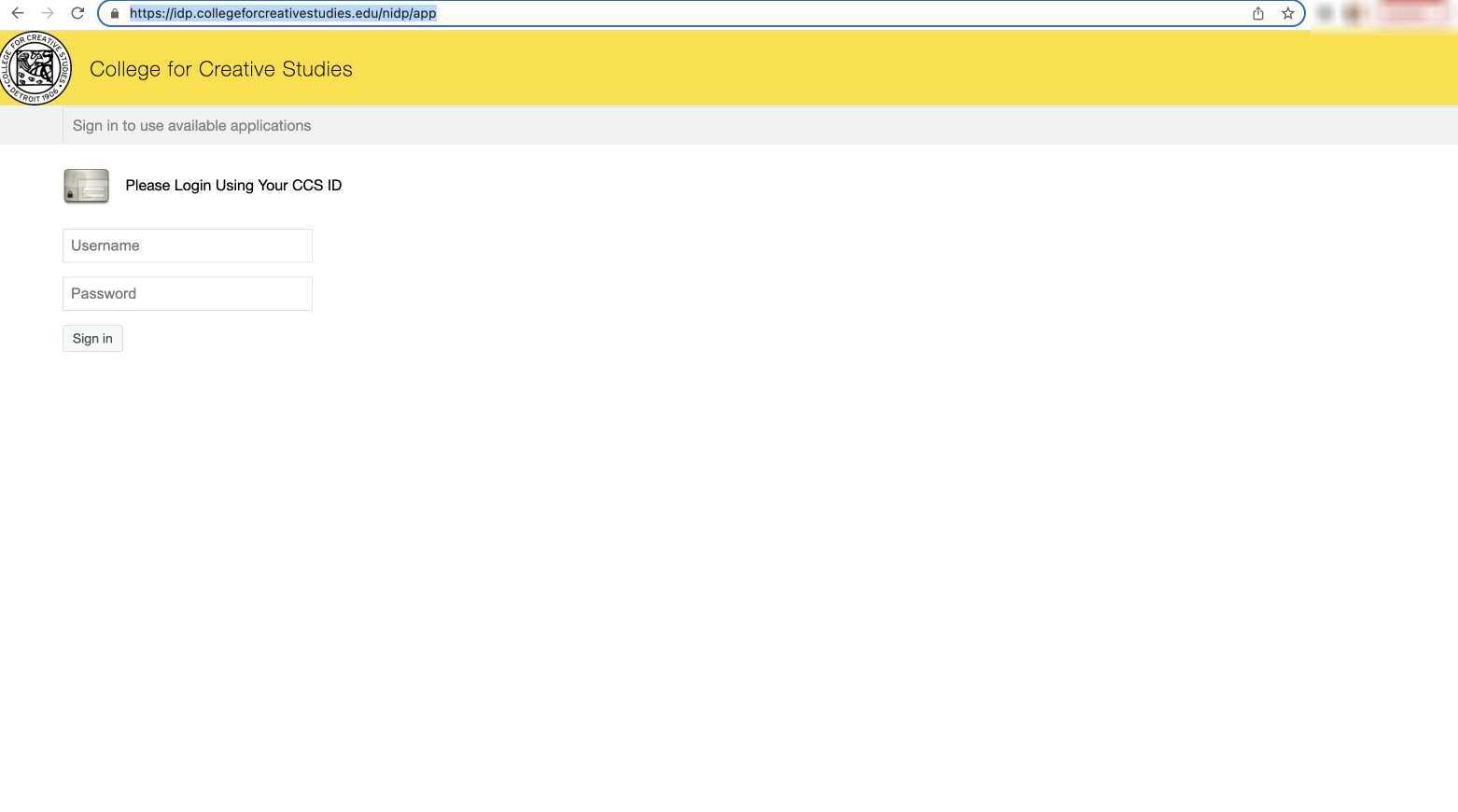Viewport: 1458px width, 812px height.
Task: Click the College for Creative Studies seal logo
Action: coord(36,67)
